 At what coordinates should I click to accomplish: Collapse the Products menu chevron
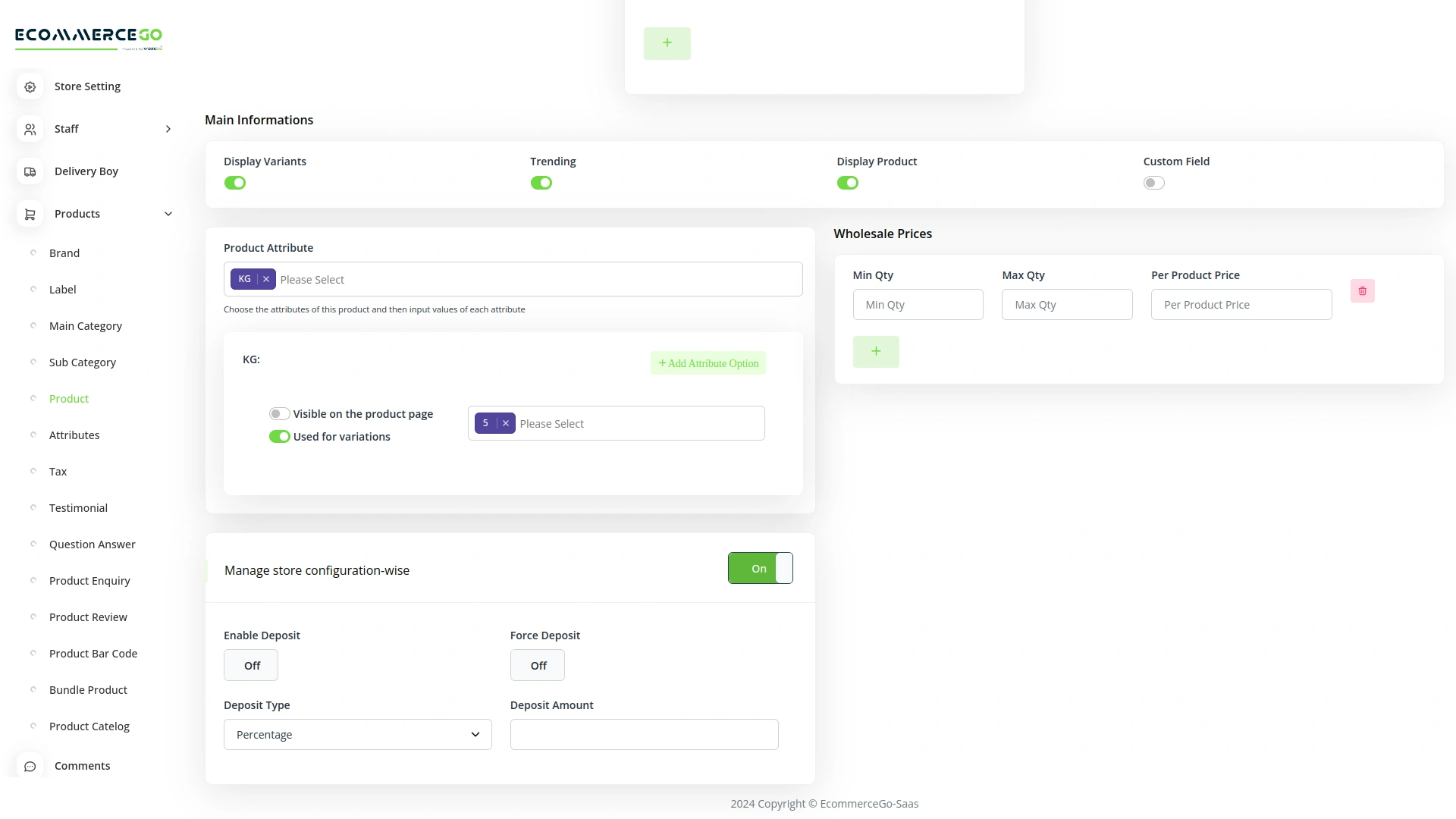coord(168,214)
